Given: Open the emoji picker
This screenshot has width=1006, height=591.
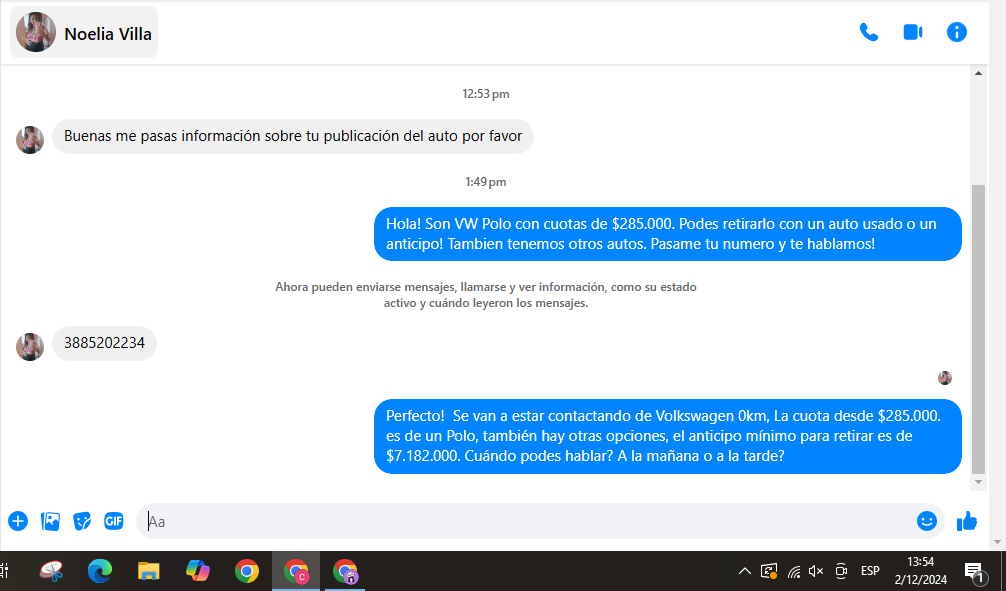Looking at the screenshot, I should tap(927, 521).
